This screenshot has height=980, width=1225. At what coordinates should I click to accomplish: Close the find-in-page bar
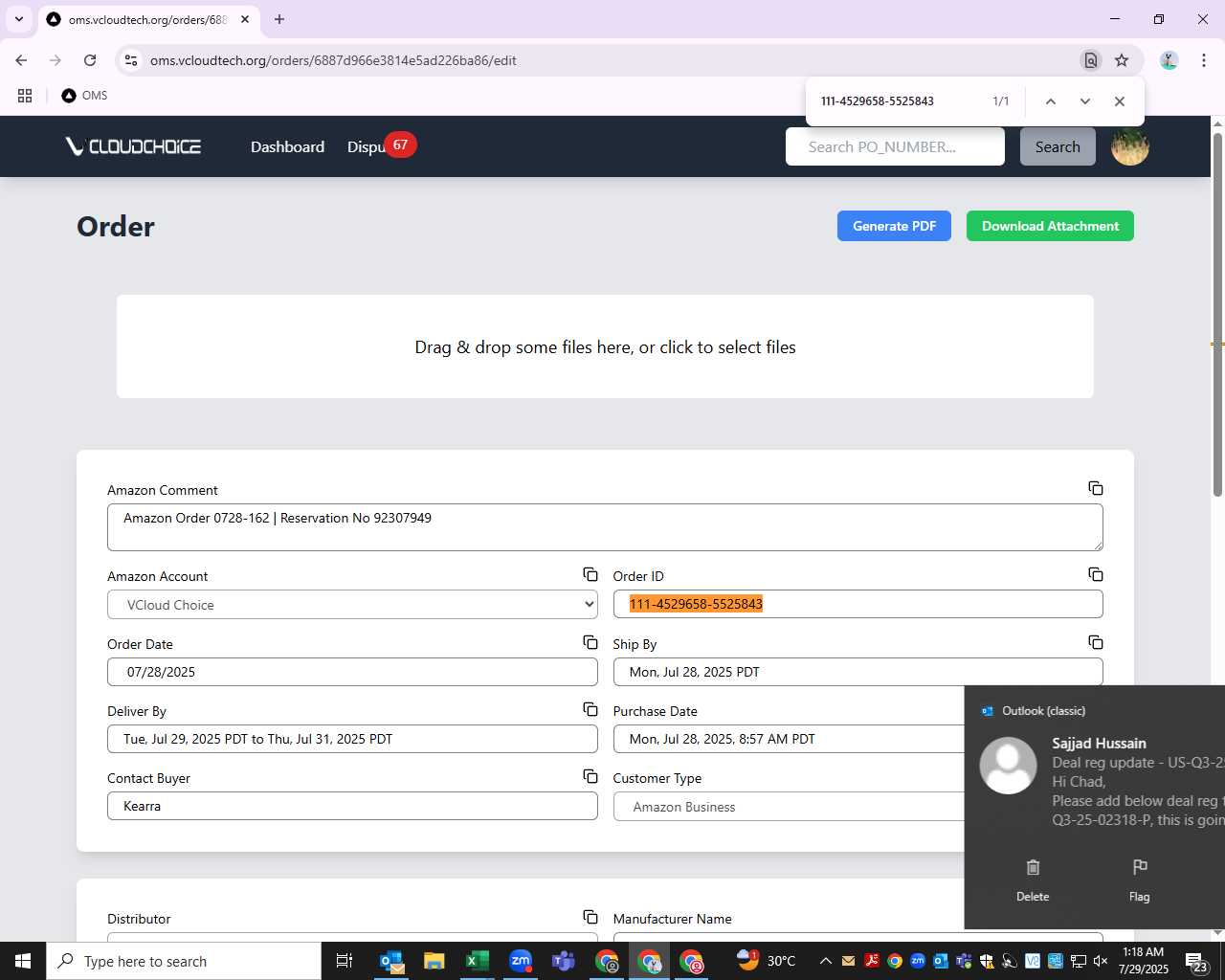(1119, 101)
